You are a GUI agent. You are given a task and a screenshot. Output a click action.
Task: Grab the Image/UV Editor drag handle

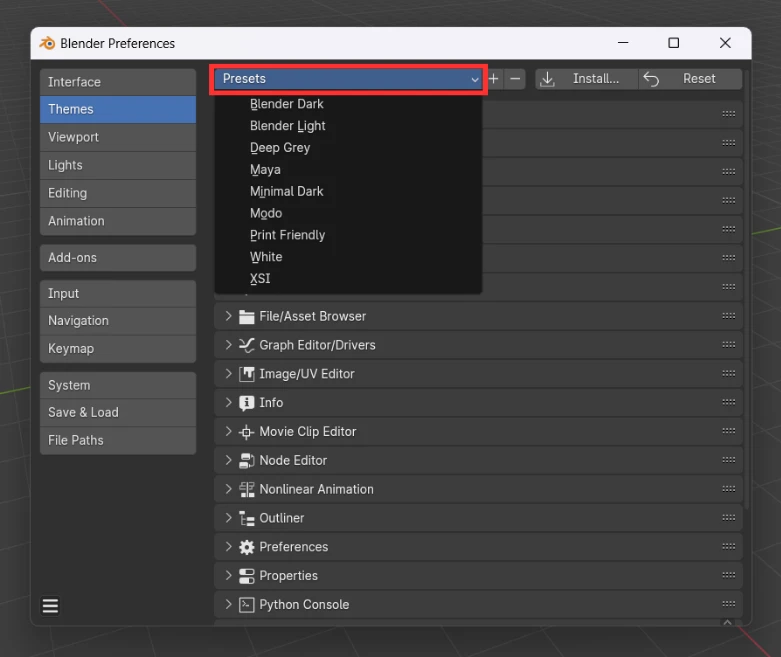click(x=729, y=374)
